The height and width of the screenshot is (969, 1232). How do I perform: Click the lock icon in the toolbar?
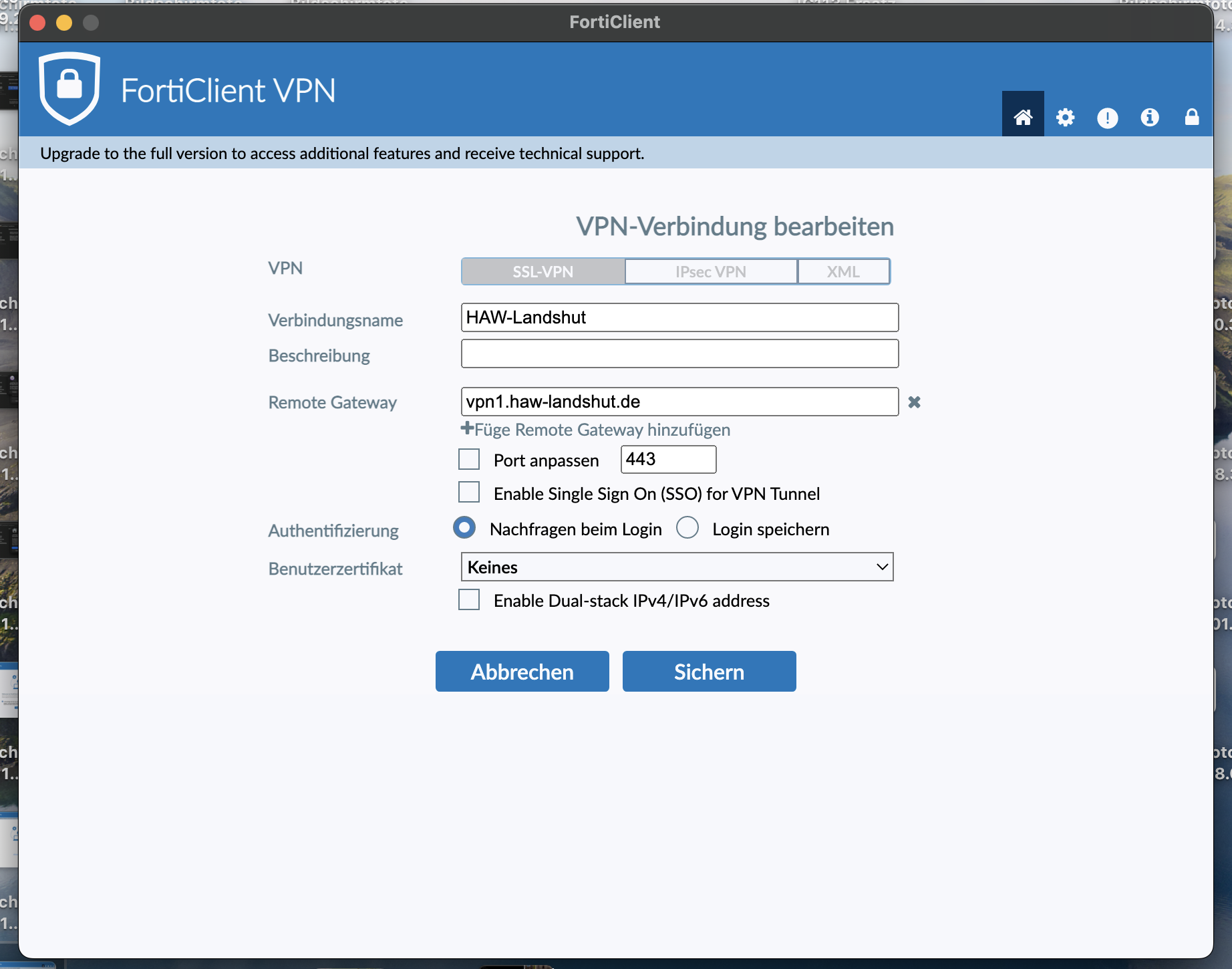click(x=1193, y=118)
